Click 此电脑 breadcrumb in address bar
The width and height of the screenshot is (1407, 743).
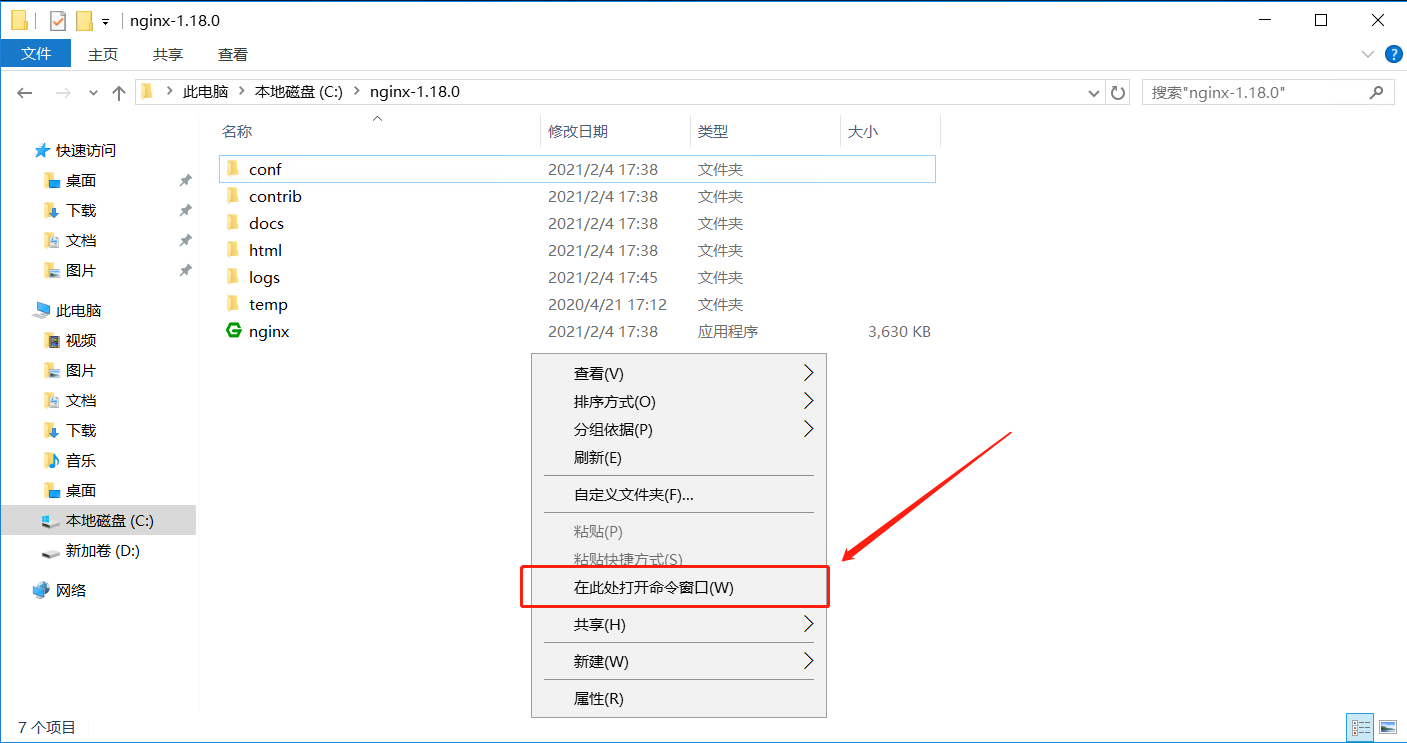click(x=205, y=92)
